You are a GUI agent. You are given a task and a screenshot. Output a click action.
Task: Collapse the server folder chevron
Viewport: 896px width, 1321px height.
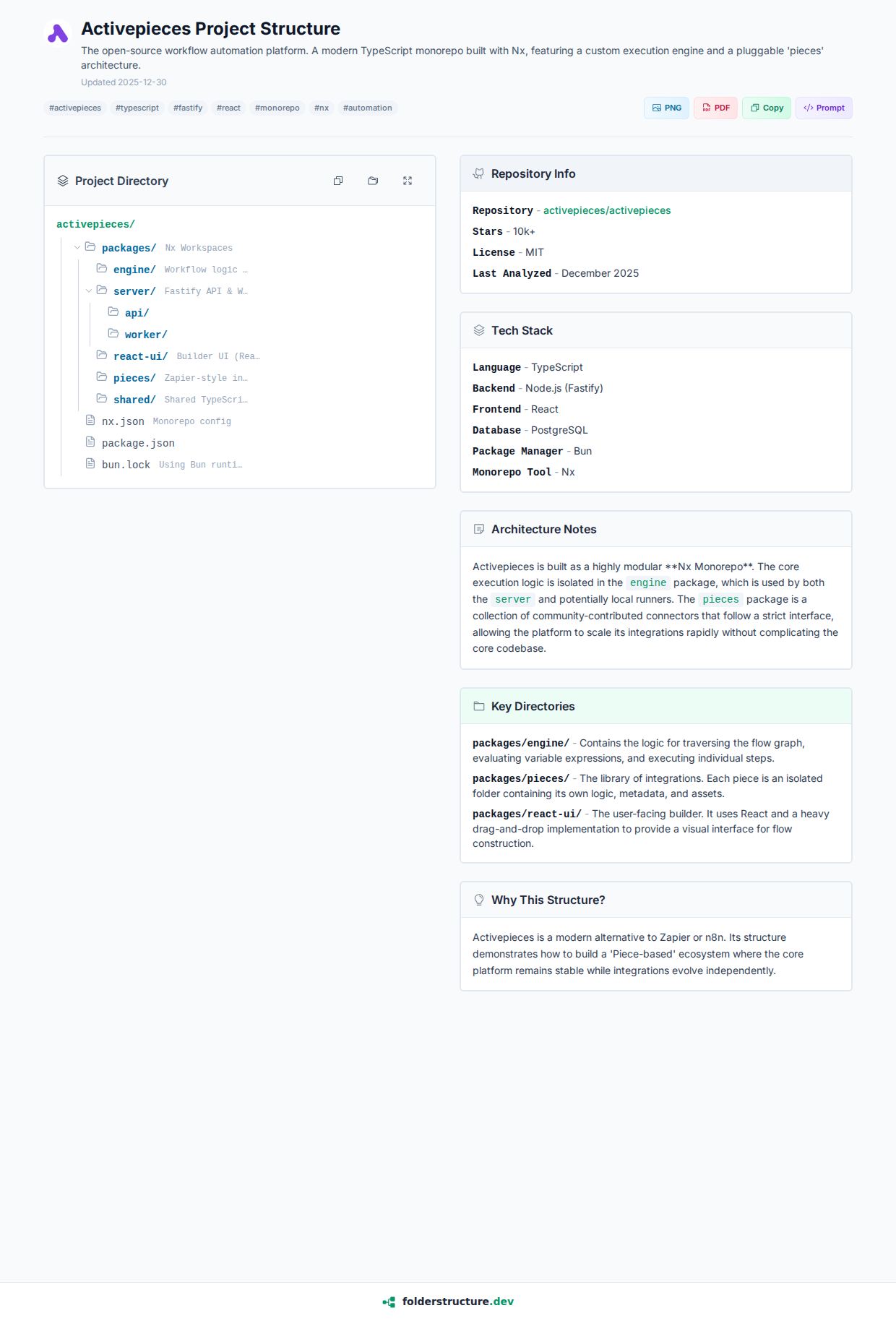coord(89,291)
